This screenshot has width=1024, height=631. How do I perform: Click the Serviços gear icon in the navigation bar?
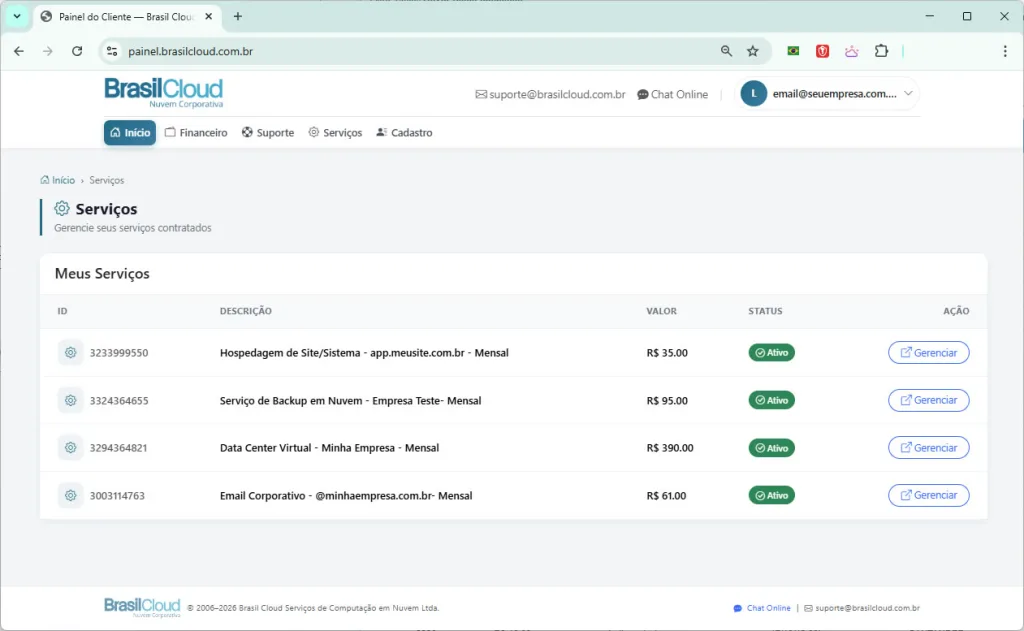click(x=313, y=132)
